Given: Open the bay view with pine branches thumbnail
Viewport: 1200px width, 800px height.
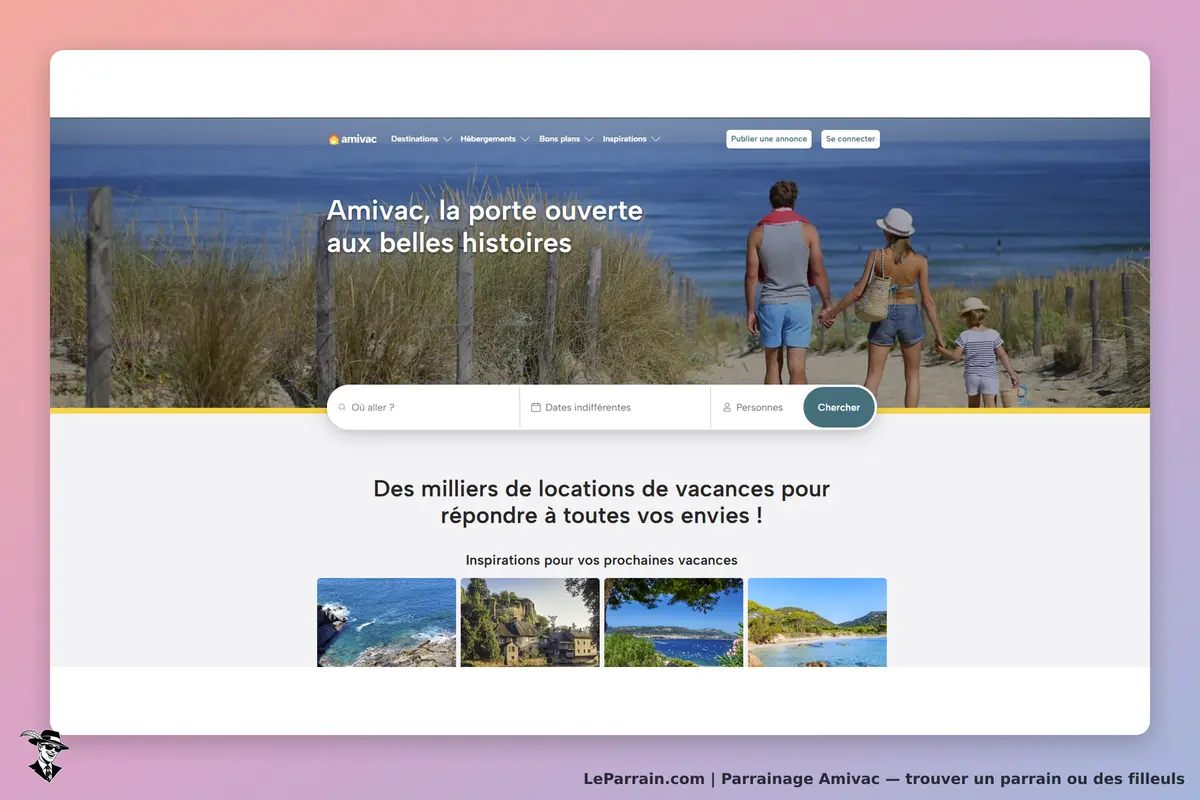Looking at the screenshot, I should click(x=674, y=622).
